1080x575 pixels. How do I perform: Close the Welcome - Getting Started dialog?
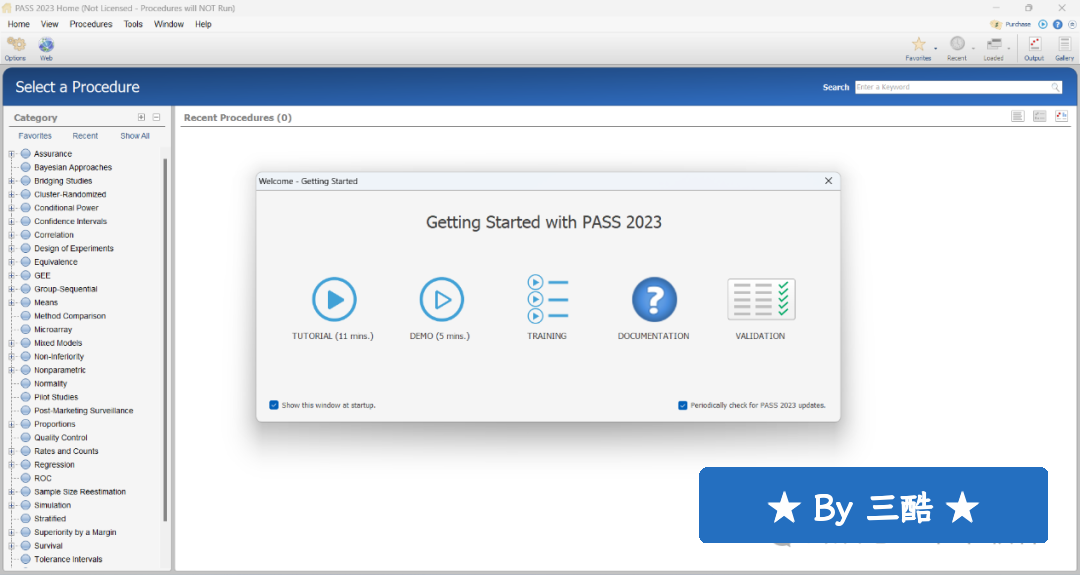tap(829, 180)
